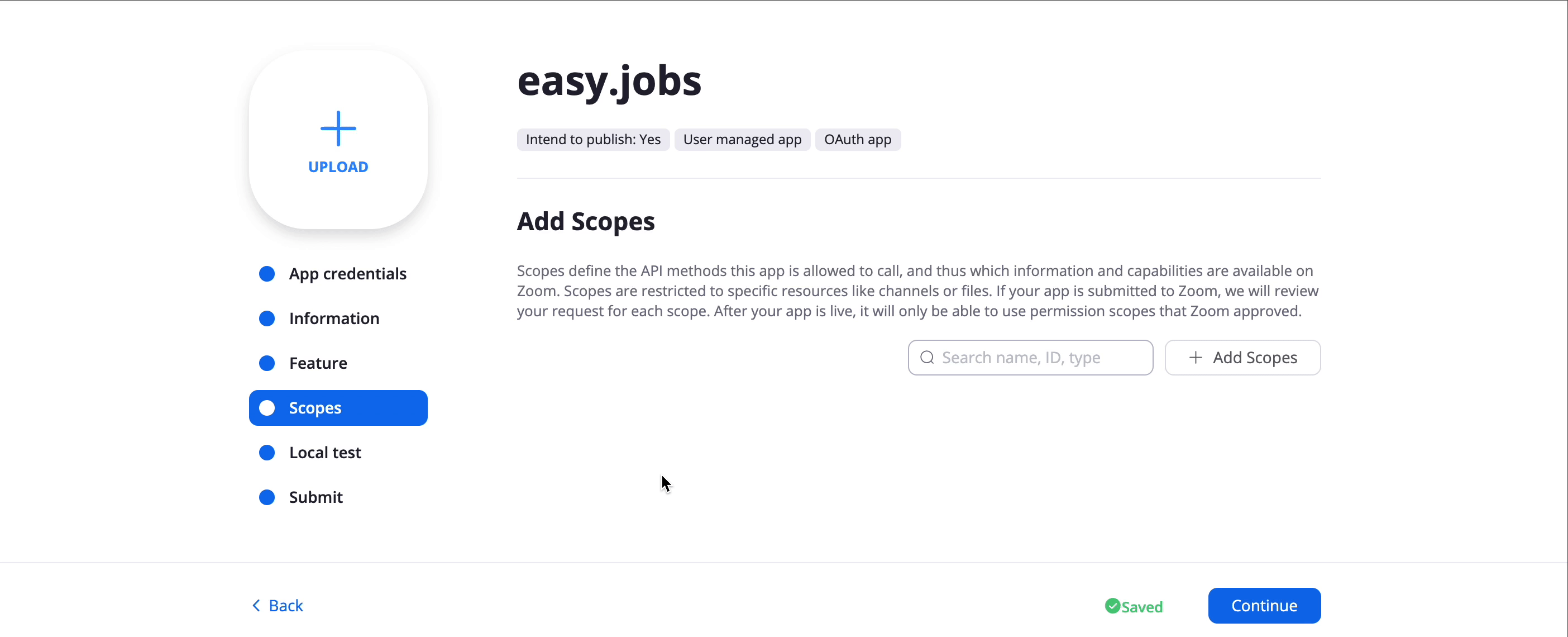Select the highlighted Scopes section
This screenshot has height=637, width=1568.
[338, 408]
